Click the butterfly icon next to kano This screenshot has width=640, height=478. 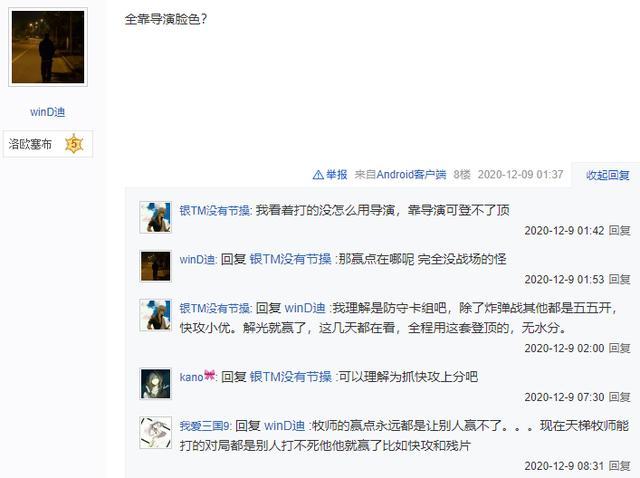point(209,376)
